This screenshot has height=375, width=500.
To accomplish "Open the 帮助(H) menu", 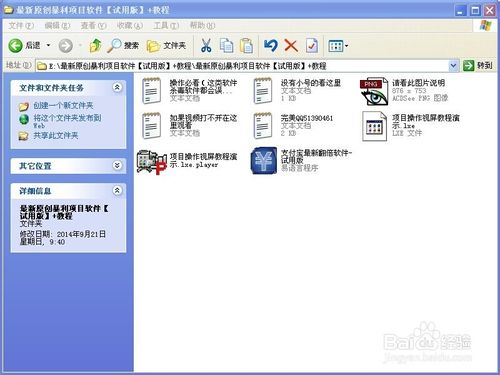I will [202, 25].
